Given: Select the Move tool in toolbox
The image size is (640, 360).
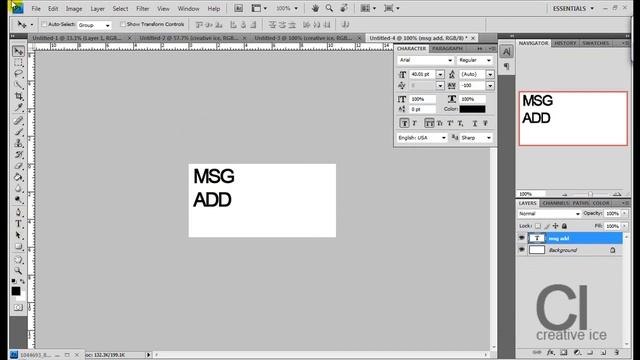Looking at the screenshot, I should click(x=18, y=51).
